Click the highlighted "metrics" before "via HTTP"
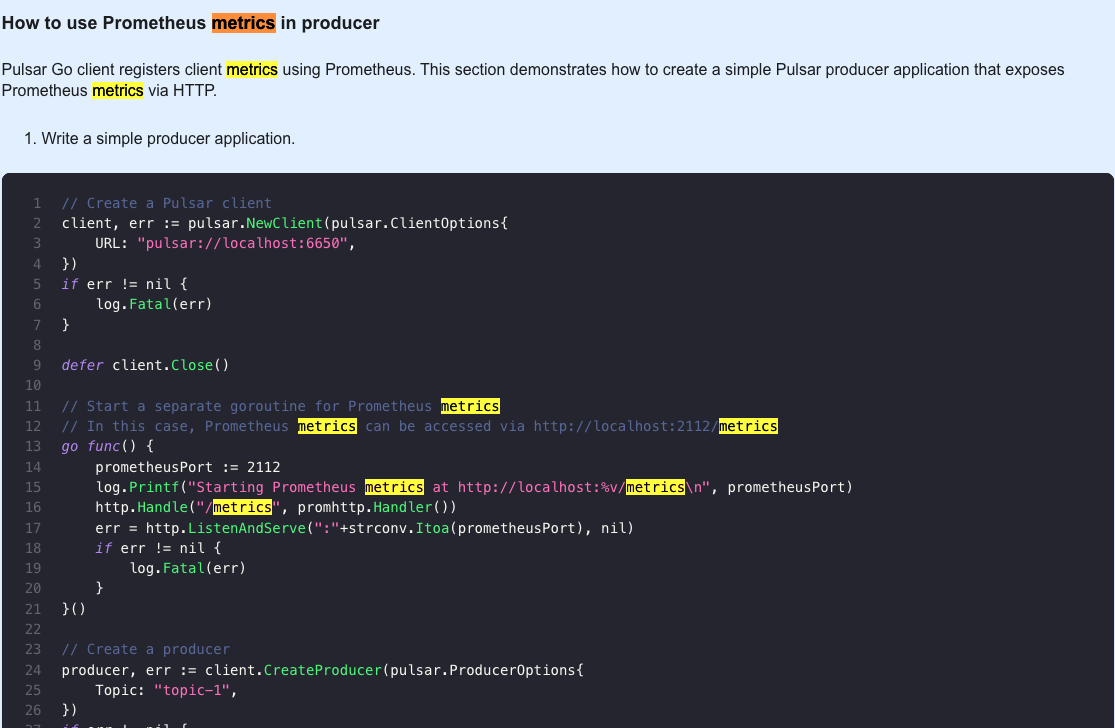 (118, 90)
